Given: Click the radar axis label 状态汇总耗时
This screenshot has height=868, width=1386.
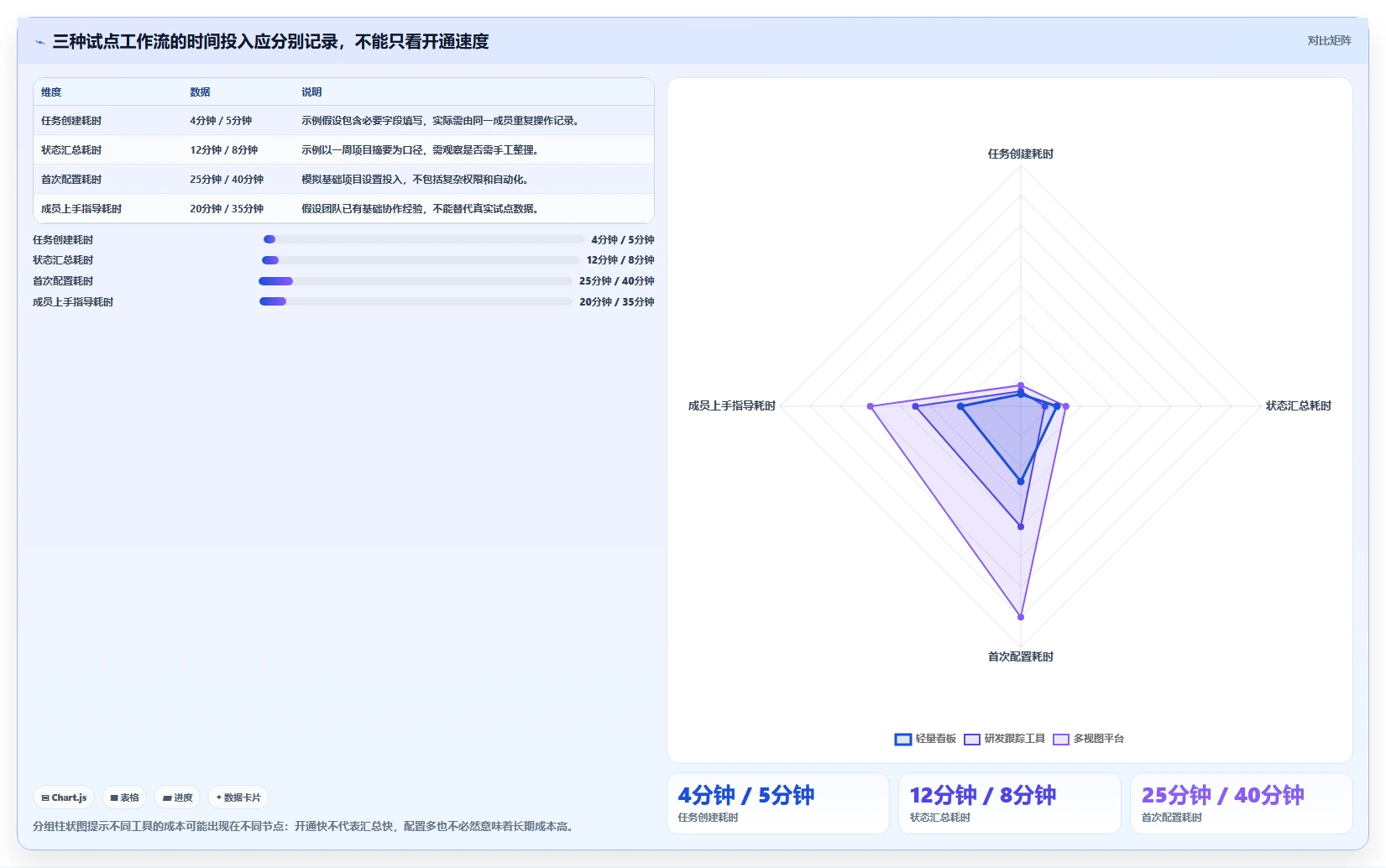Looking at the screenshot, I should 1298,406.
